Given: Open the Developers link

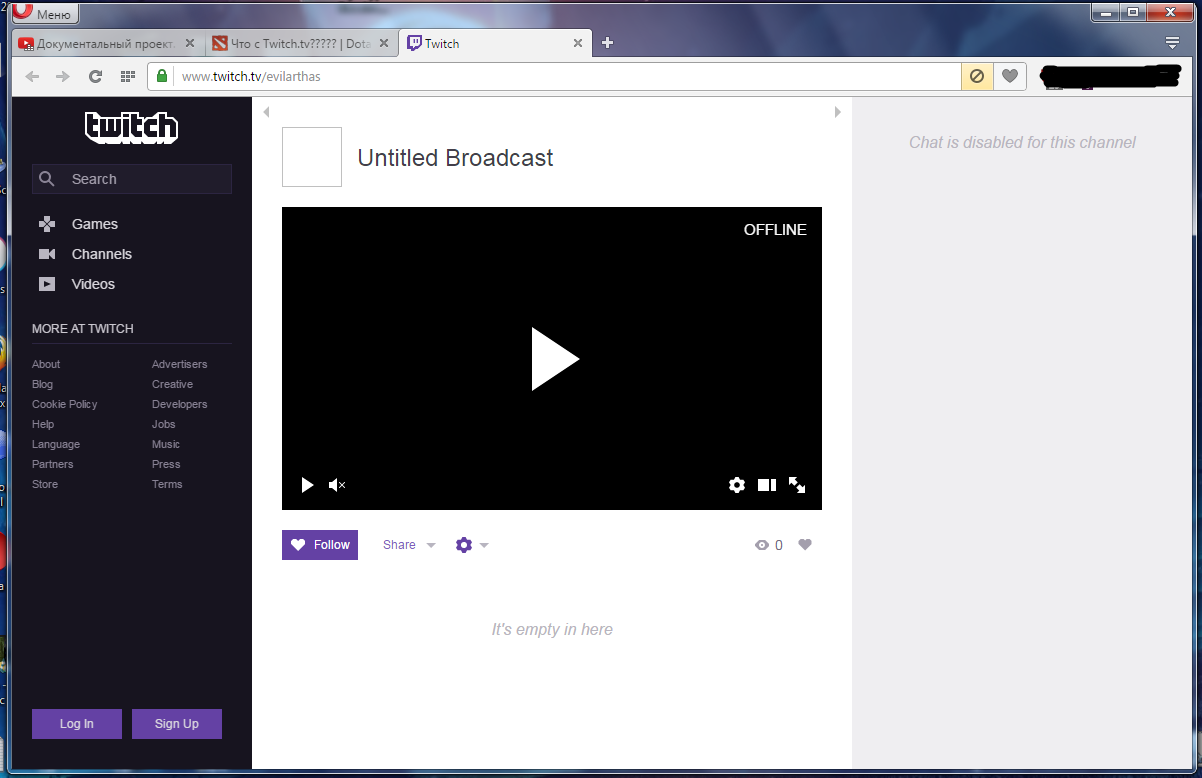Looking at the screenshot, I should (180, 404).
